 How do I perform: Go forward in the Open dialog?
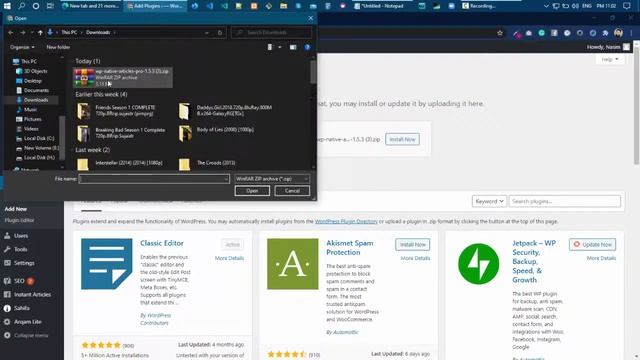click(x=22, y=32)
